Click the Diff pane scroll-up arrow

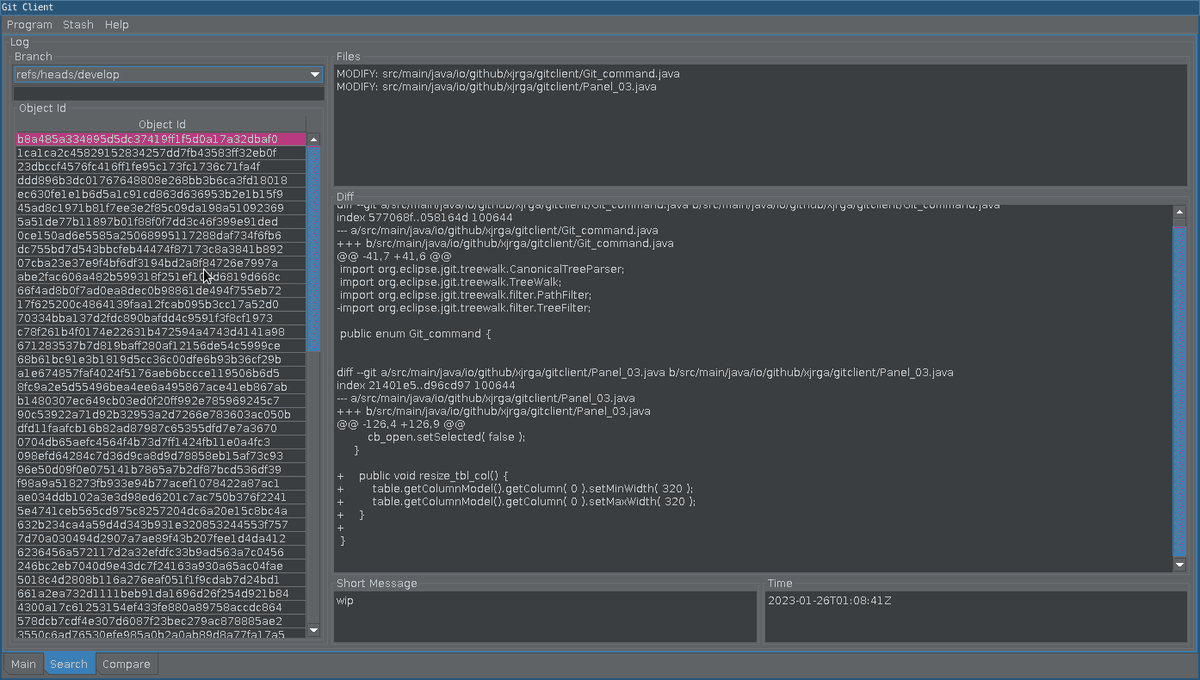tap(1179, 212)
